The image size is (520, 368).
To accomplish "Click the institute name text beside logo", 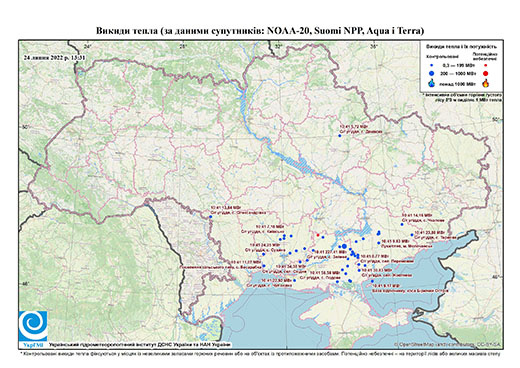I will (139, 345).
